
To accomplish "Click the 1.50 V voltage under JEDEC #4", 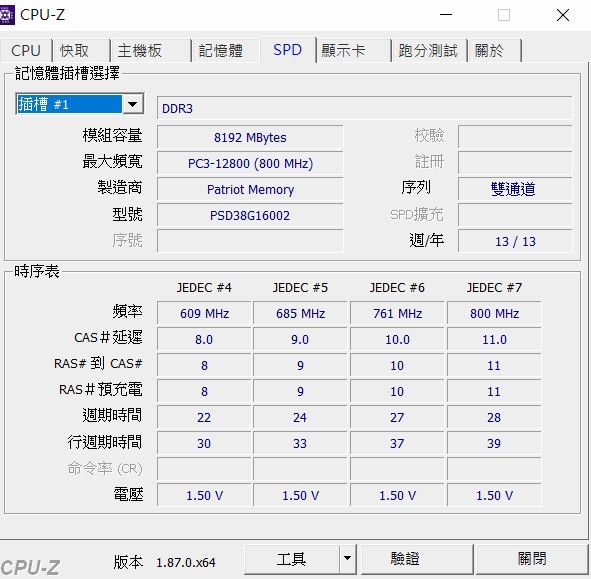I will pos(204,495).
